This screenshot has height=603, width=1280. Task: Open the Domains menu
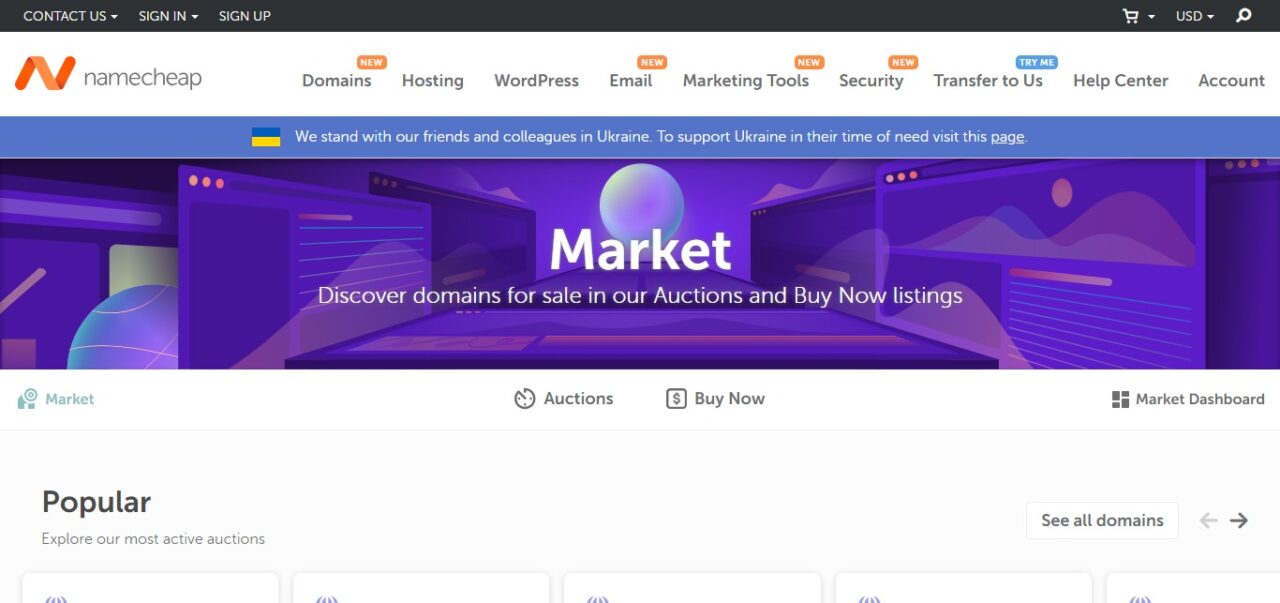coord(337,81)
